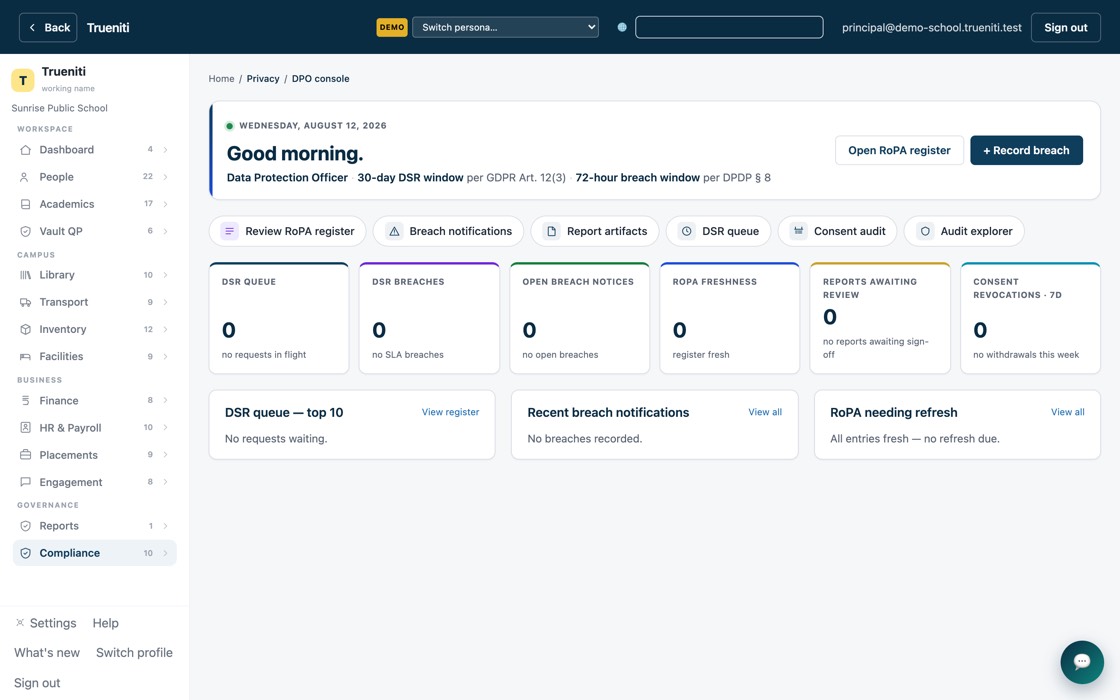Open the Switch persona dropdown
This screenshot has height=700, width=1120.
pyautogui.click(x=505, y=27)
